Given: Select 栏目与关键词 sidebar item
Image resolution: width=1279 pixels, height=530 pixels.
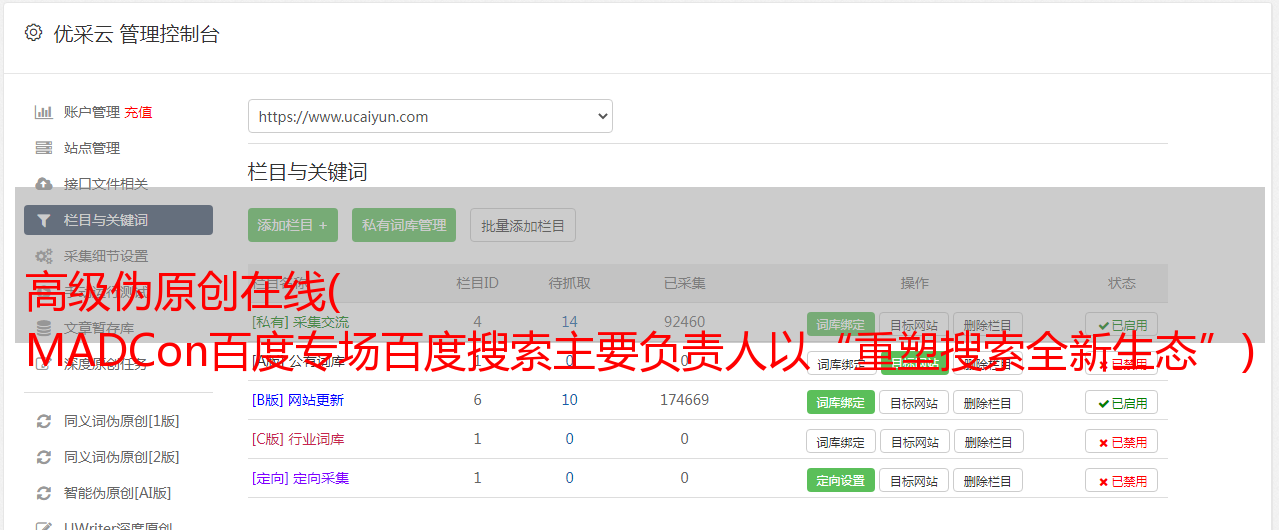Looking at the screenshot, I should click(118, 220).
